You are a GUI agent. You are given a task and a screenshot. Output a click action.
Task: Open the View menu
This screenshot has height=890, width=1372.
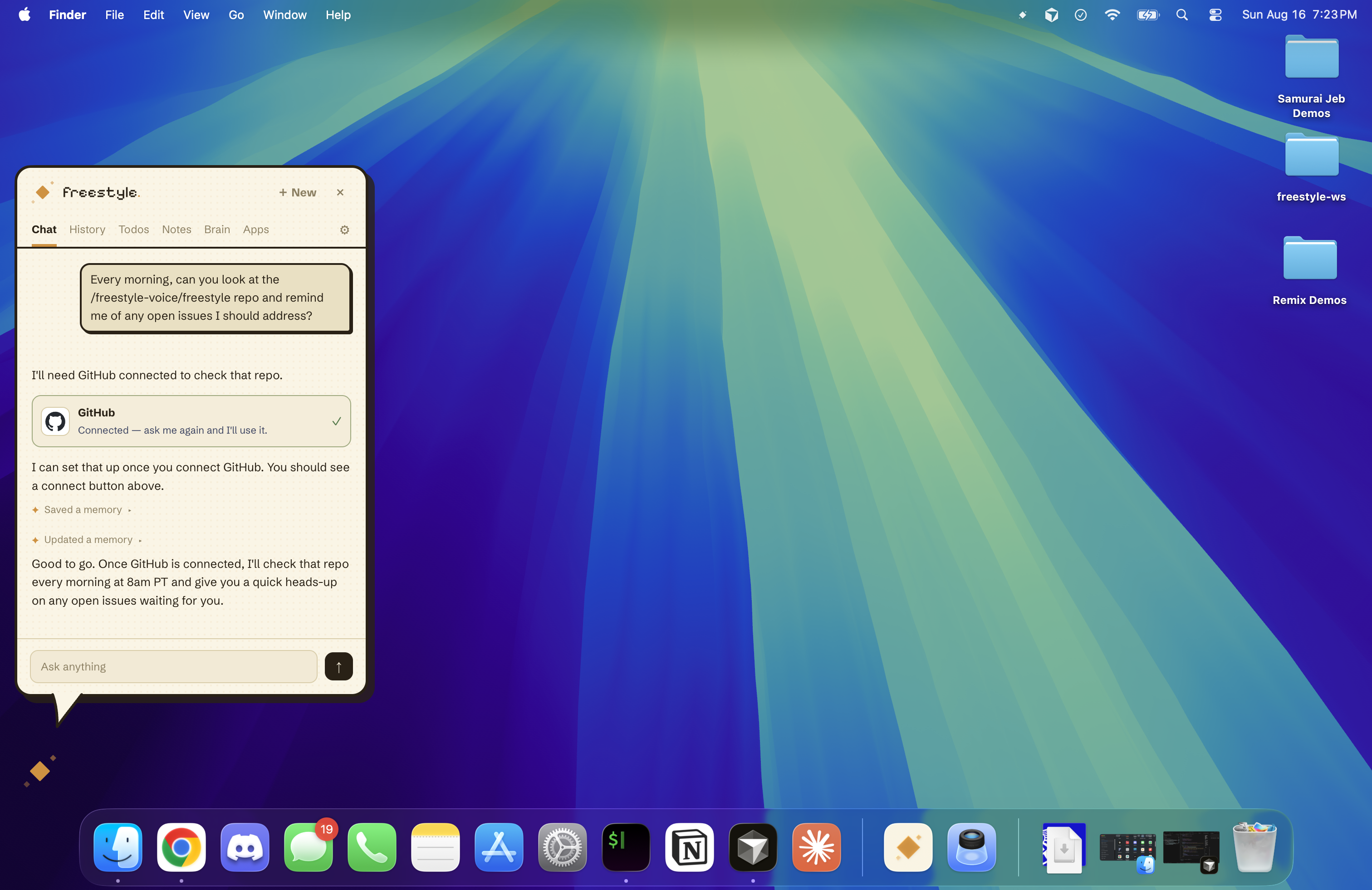coord(196,15)
